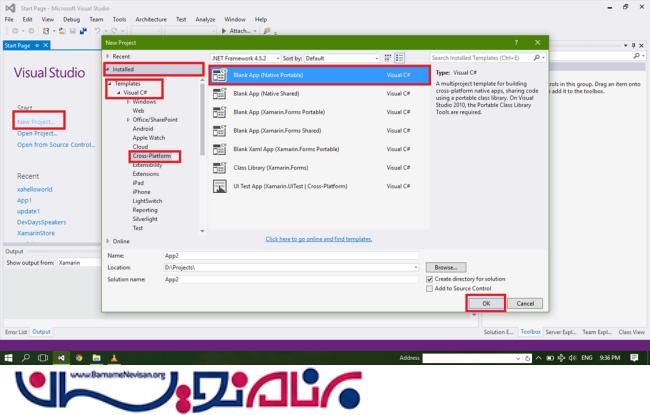This screenshot has height=415, width=650.
Task: Toggle Create directory for solution checkbox
Action: pyautogui.click(x=429, y=279)
